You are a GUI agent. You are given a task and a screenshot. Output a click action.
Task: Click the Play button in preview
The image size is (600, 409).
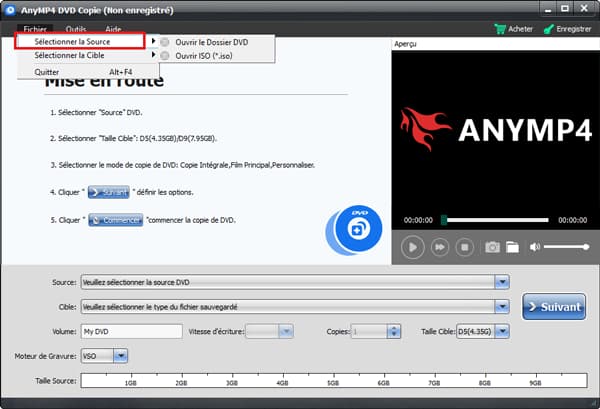[x=412, y=247]
